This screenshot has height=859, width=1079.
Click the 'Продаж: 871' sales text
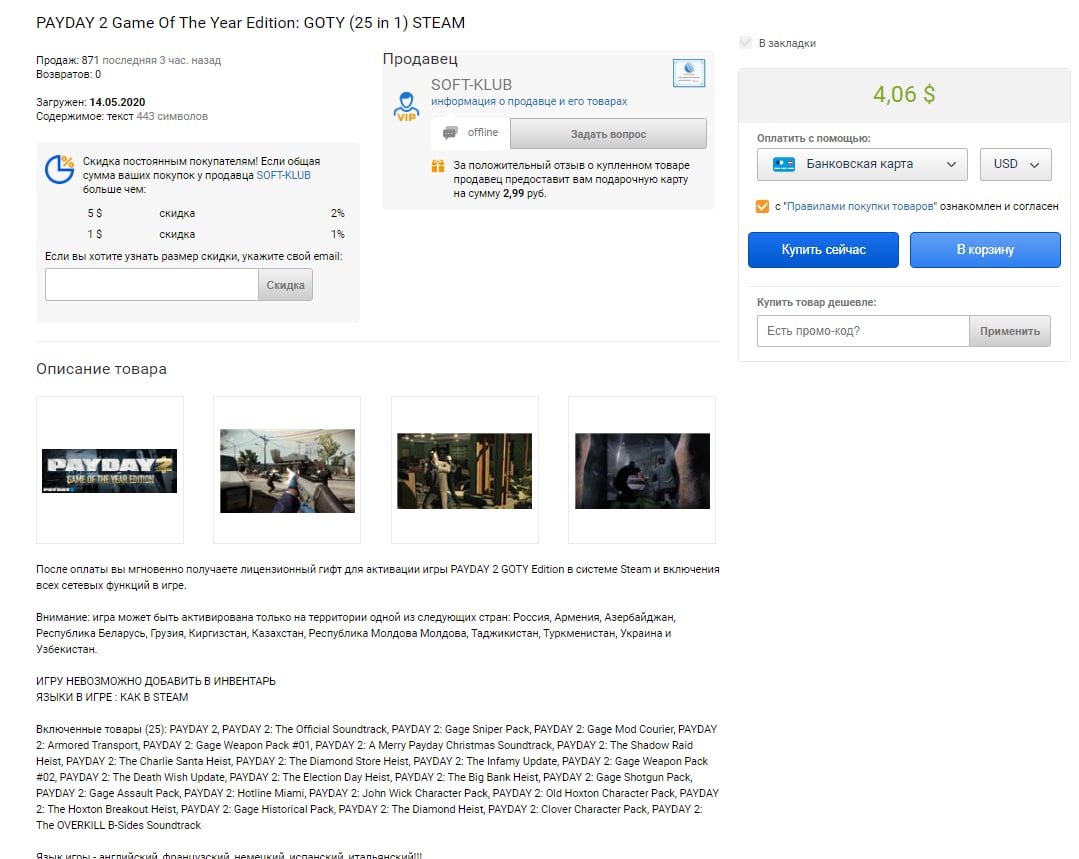coord(67,61)
